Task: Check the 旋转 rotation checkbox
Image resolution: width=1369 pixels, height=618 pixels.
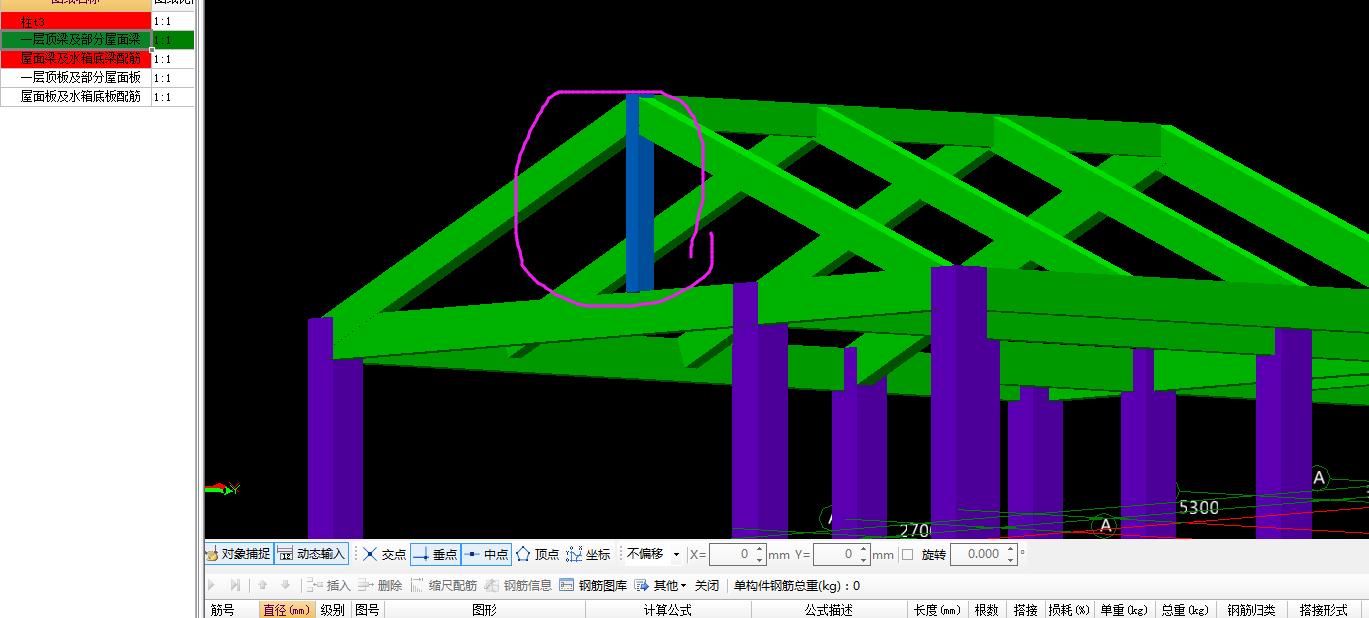Action: (x=907, y=554)
